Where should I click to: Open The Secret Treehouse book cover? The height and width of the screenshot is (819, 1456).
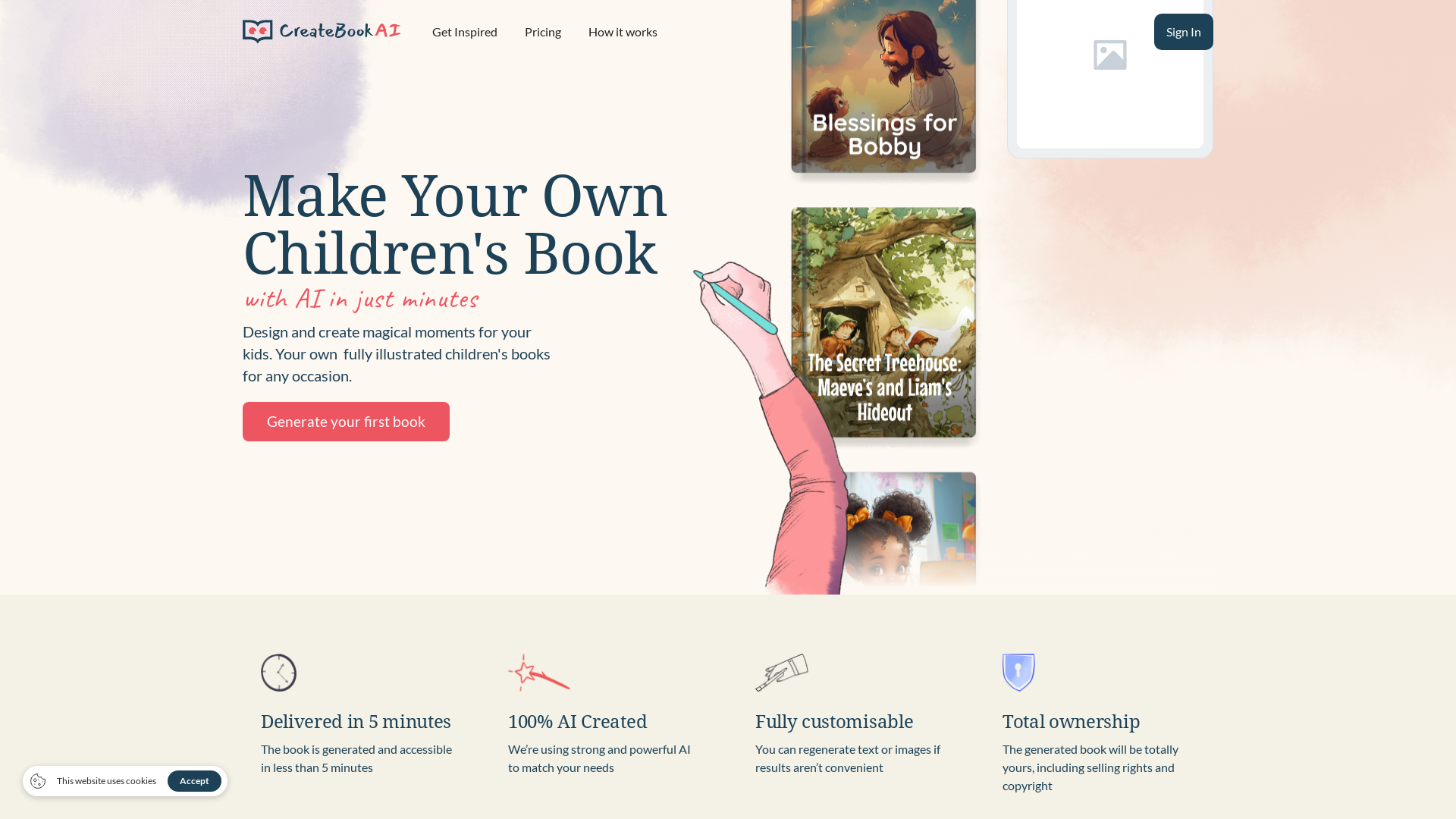point(883,322)
